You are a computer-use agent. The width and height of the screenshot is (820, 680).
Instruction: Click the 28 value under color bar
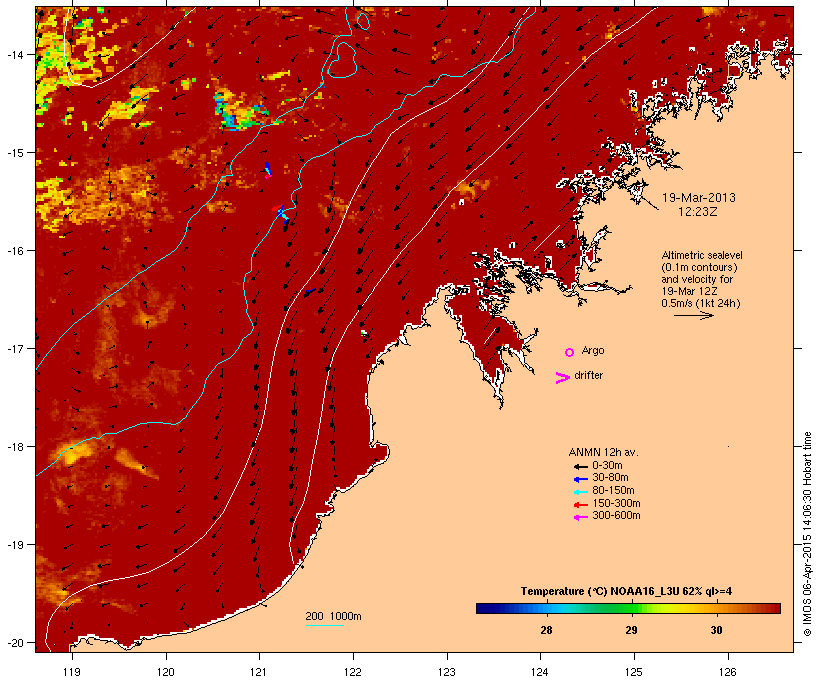(x=546, y=630)
